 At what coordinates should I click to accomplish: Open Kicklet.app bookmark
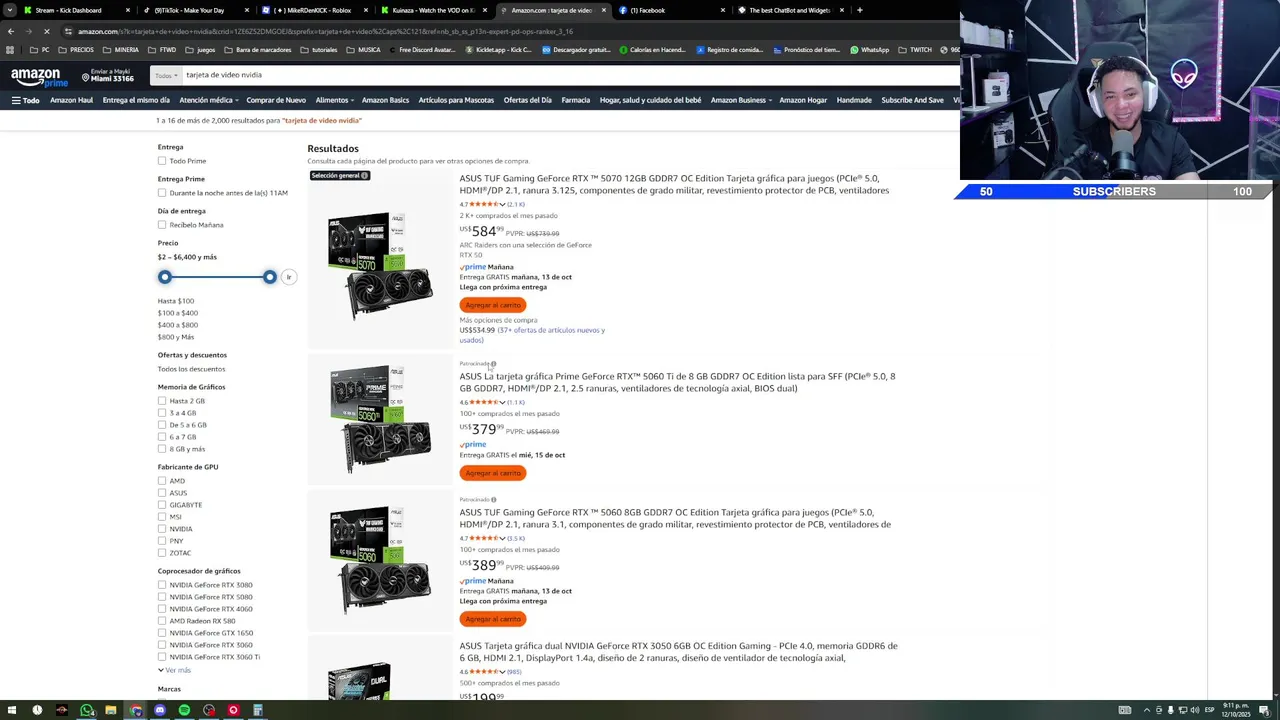[x=498, y=49]
